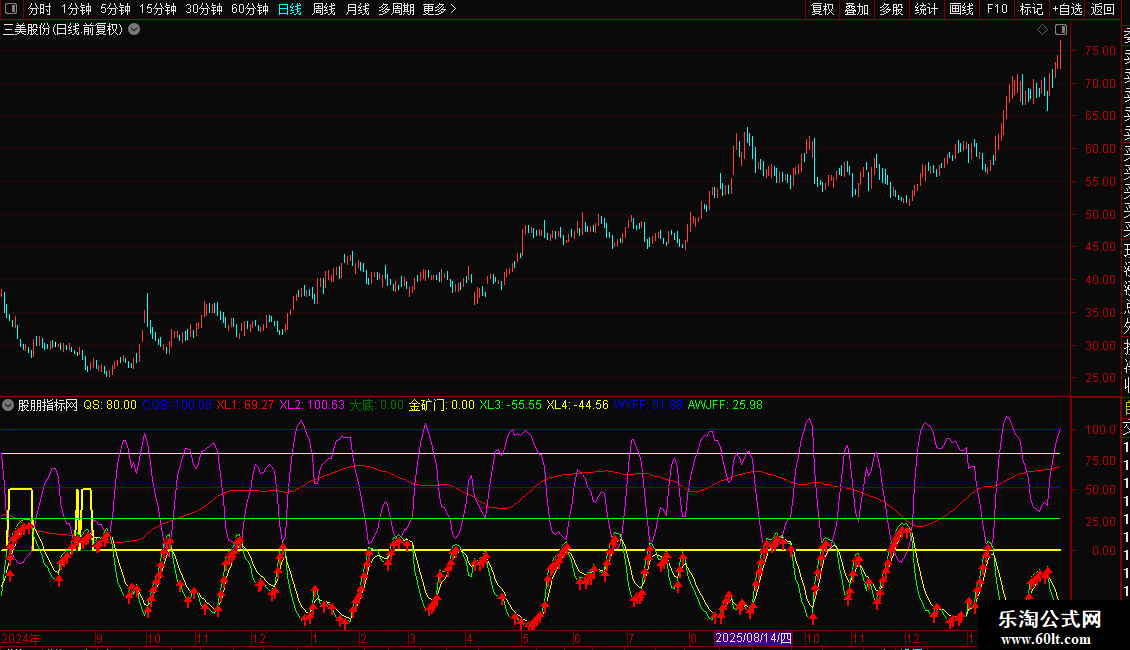The image size is (1130, 650).
Task: Click the 金矿门: 0.00 value
Action: tap(442, 405)
